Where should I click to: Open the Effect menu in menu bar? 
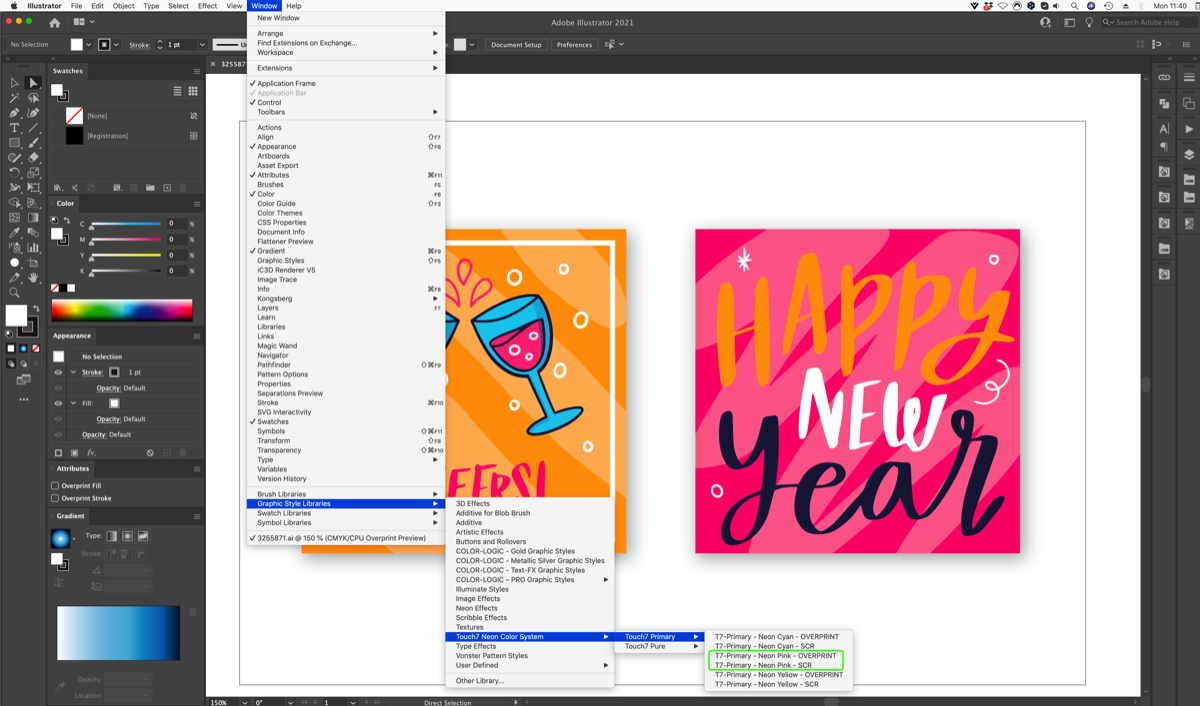tap(207, 6)
